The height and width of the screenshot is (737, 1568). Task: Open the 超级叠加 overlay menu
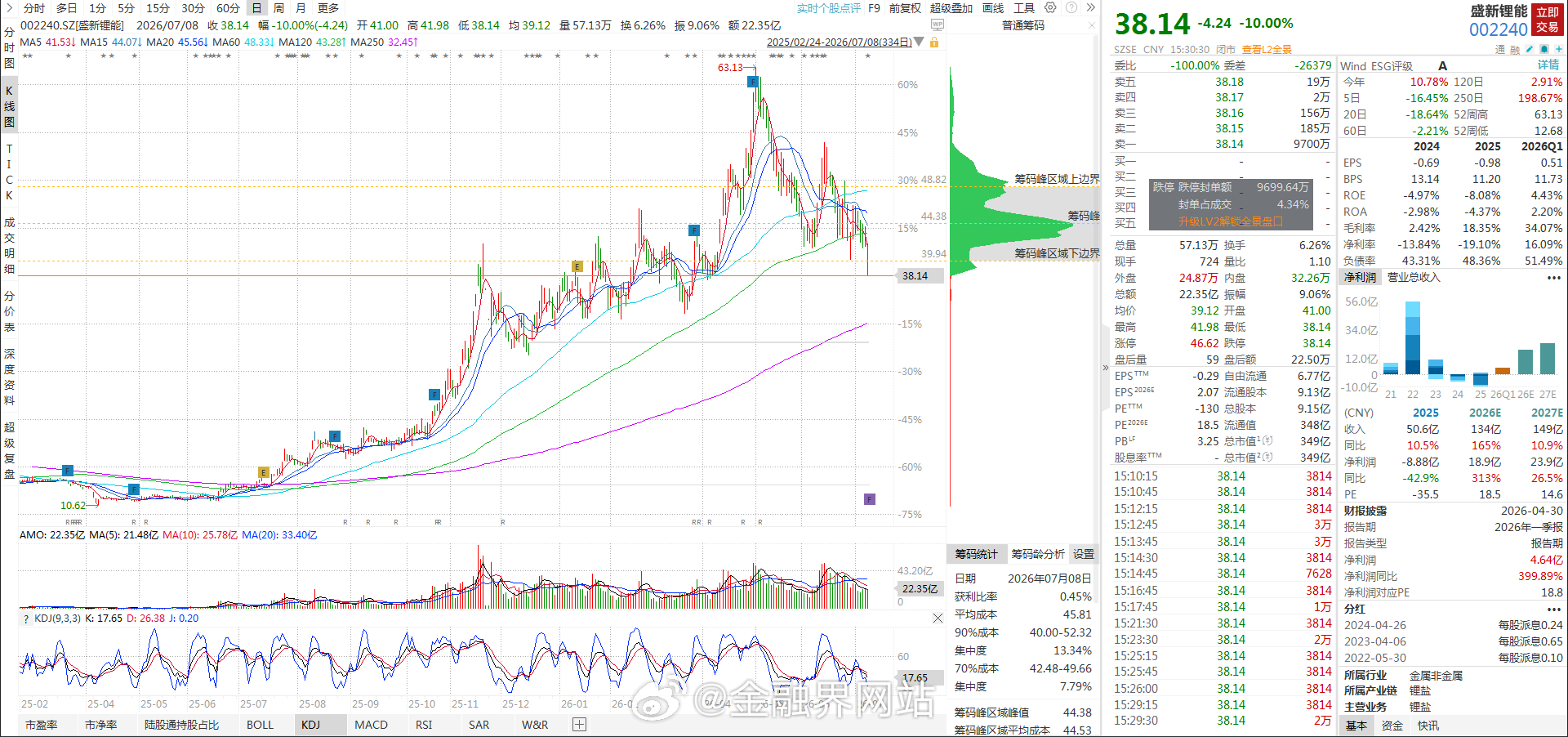pyautogui.click(x=951, y=7)
